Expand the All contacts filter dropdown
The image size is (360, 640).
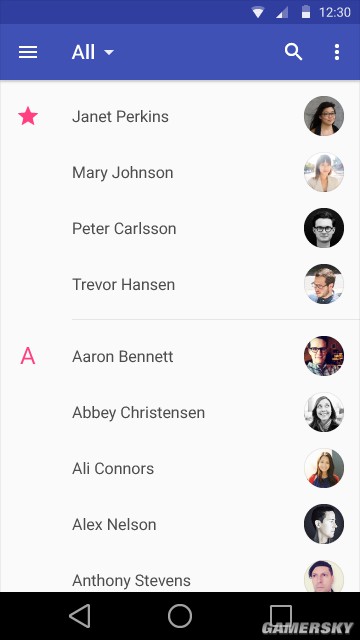click(x=93, y=52)
